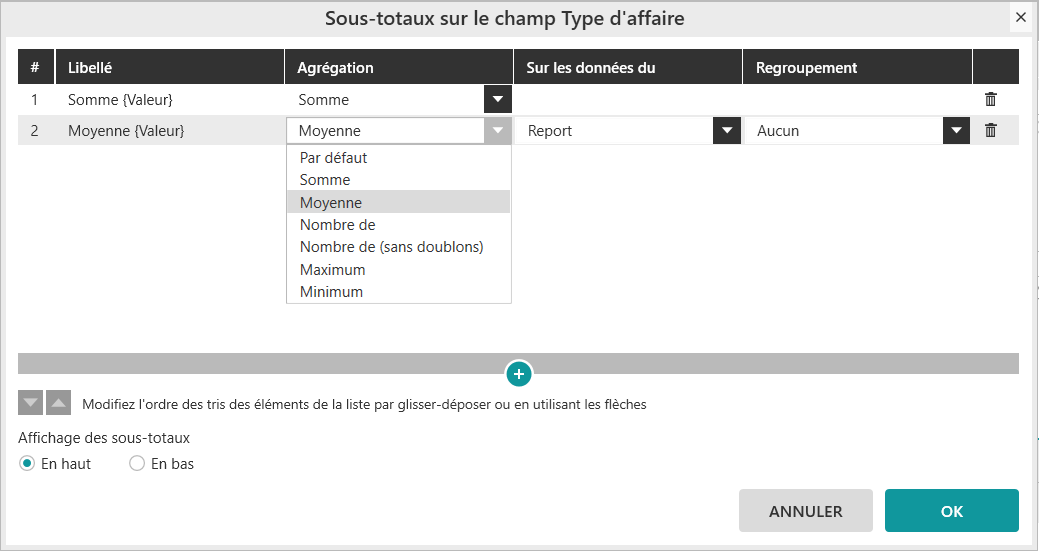Add a new subtotal with plus icon
Viewport: 1039px width, 552px height.
click(x=518, y=374)
